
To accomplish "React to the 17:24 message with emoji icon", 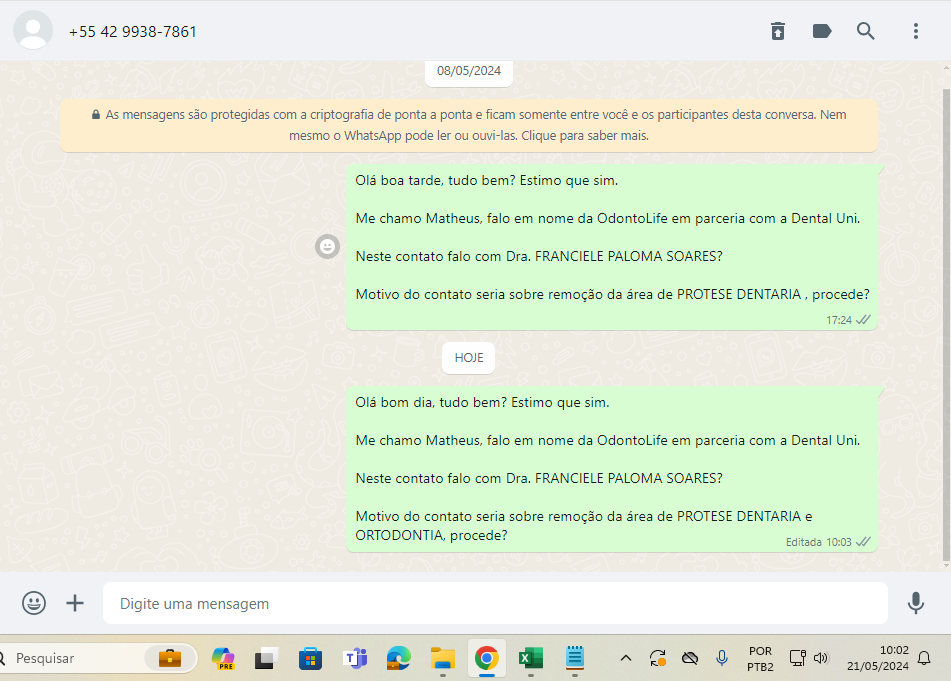I will pyautogui.click(x=328, y=246).
